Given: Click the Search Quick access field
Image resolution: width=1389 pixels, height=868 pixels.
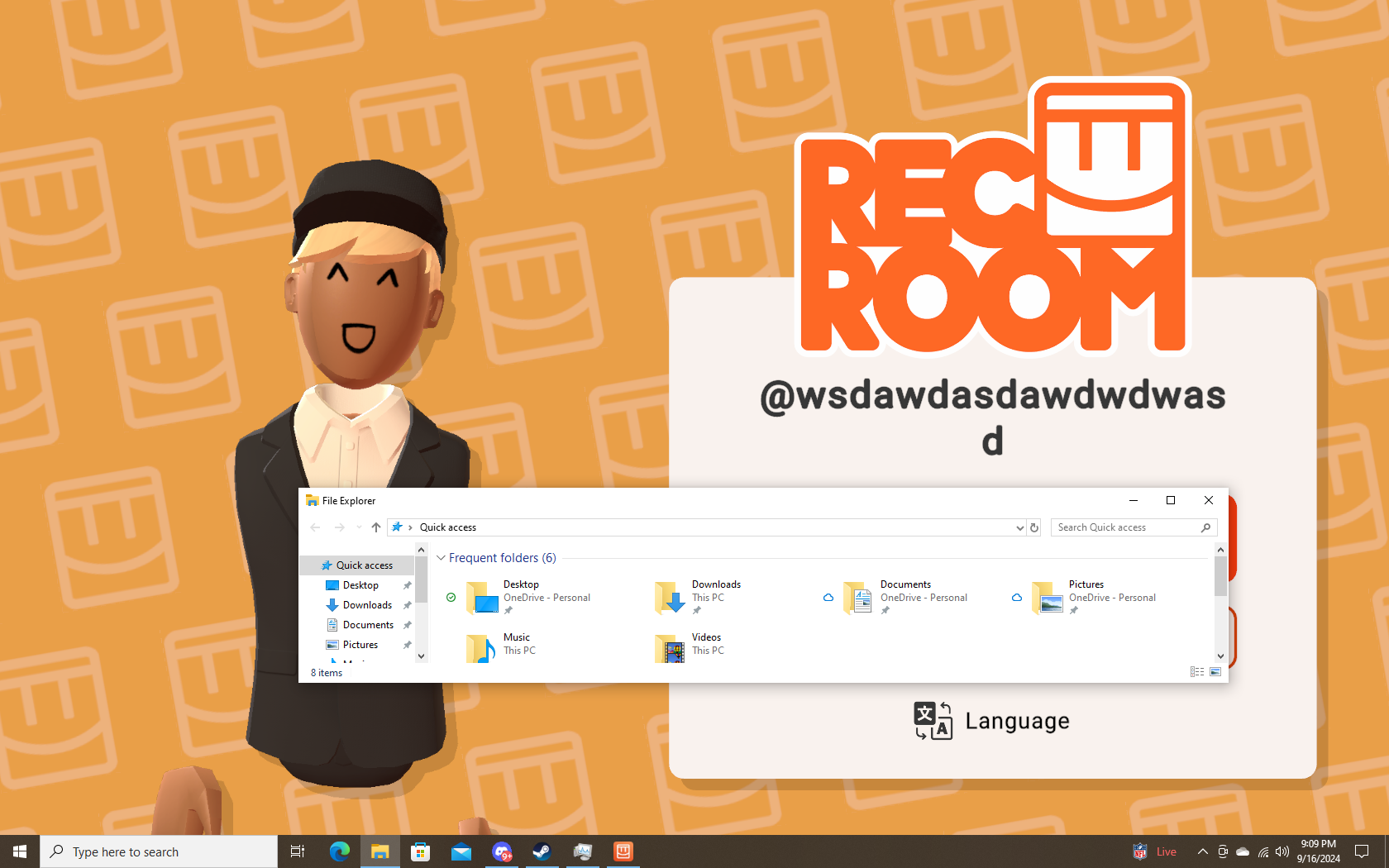Looking at the screenshot, I should click(1134, 527).
